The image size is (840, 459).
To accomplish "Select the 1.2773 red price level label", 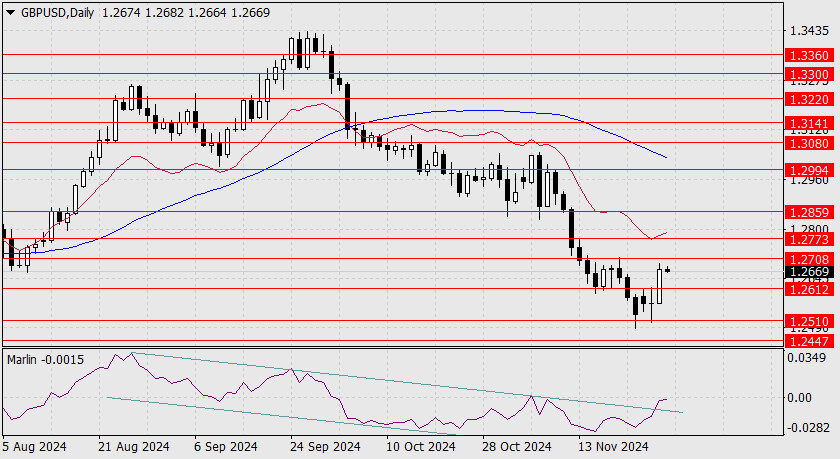I will (x=809, y=239).
